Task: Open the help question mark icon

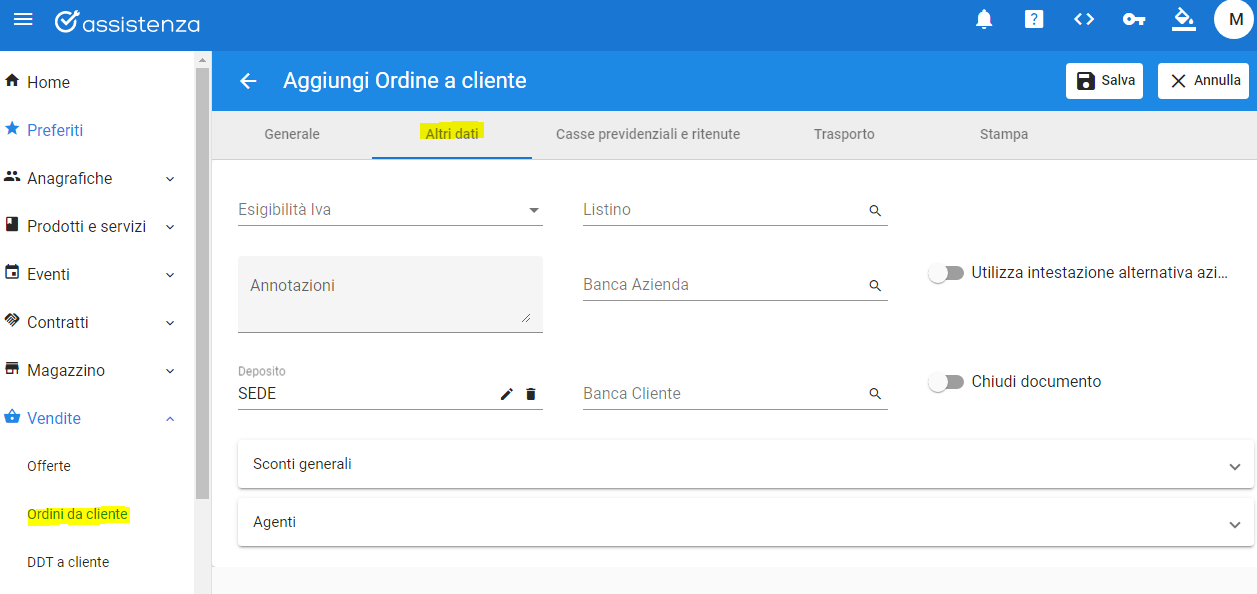Action: click(x=1034, y=20)
